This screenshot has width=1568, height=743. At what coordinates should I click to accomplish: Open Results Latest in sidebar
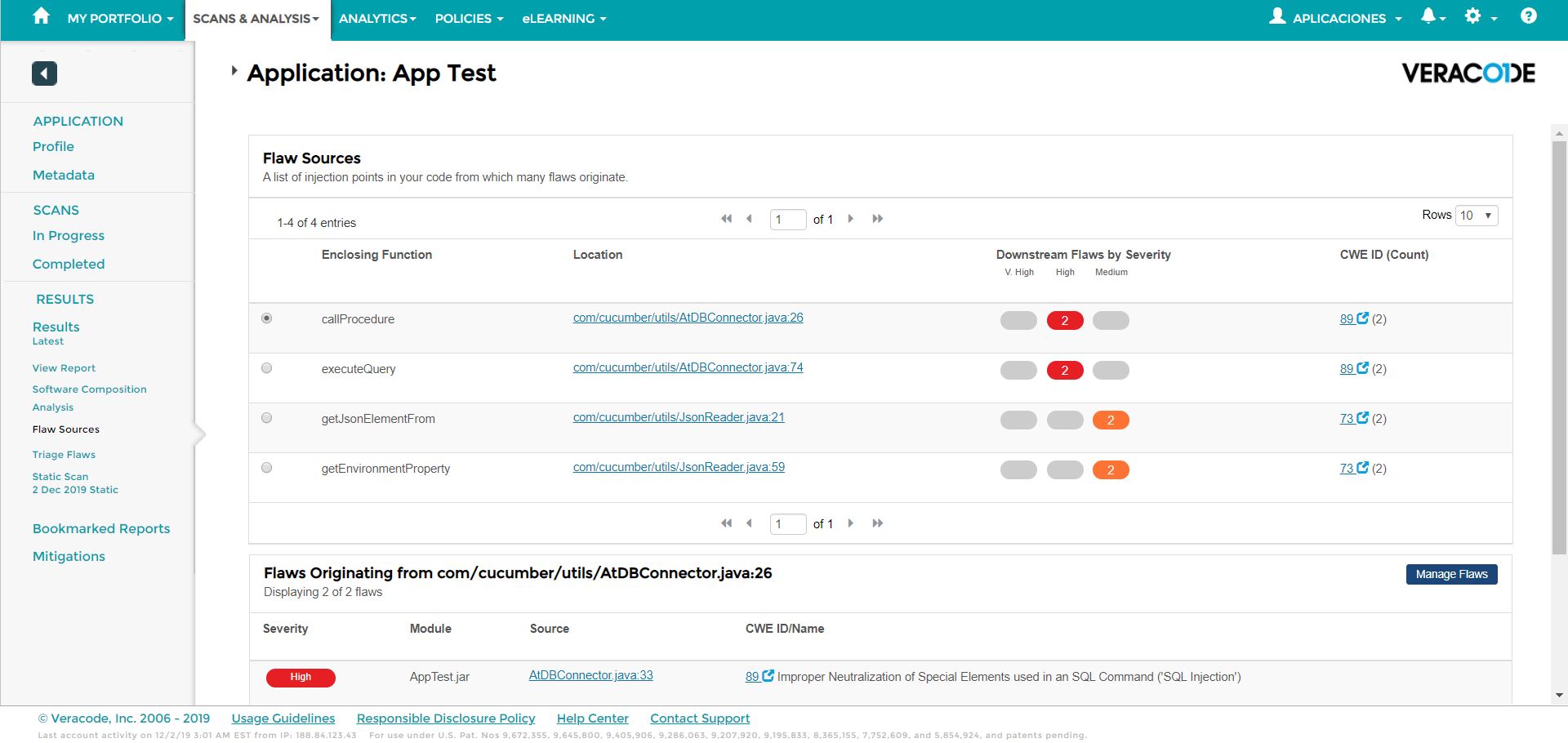coord(56,332)
